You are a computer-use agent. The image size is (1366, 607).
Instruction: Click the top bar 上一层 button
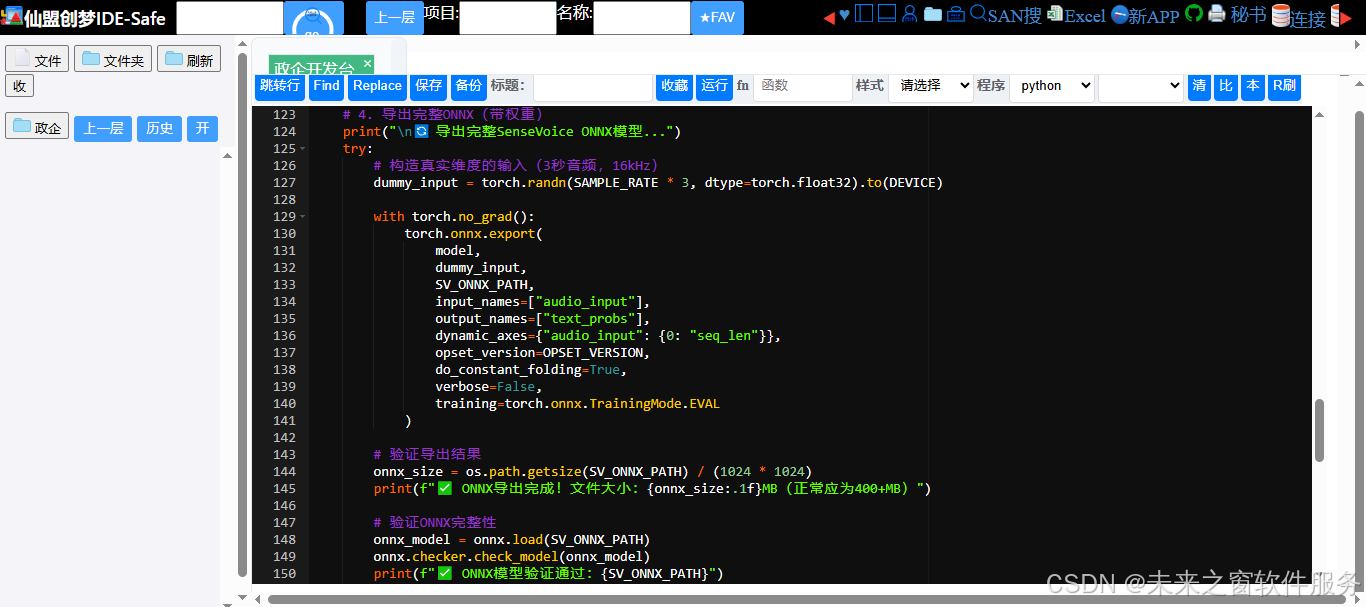pyautogui.click(x=395, y=18)
